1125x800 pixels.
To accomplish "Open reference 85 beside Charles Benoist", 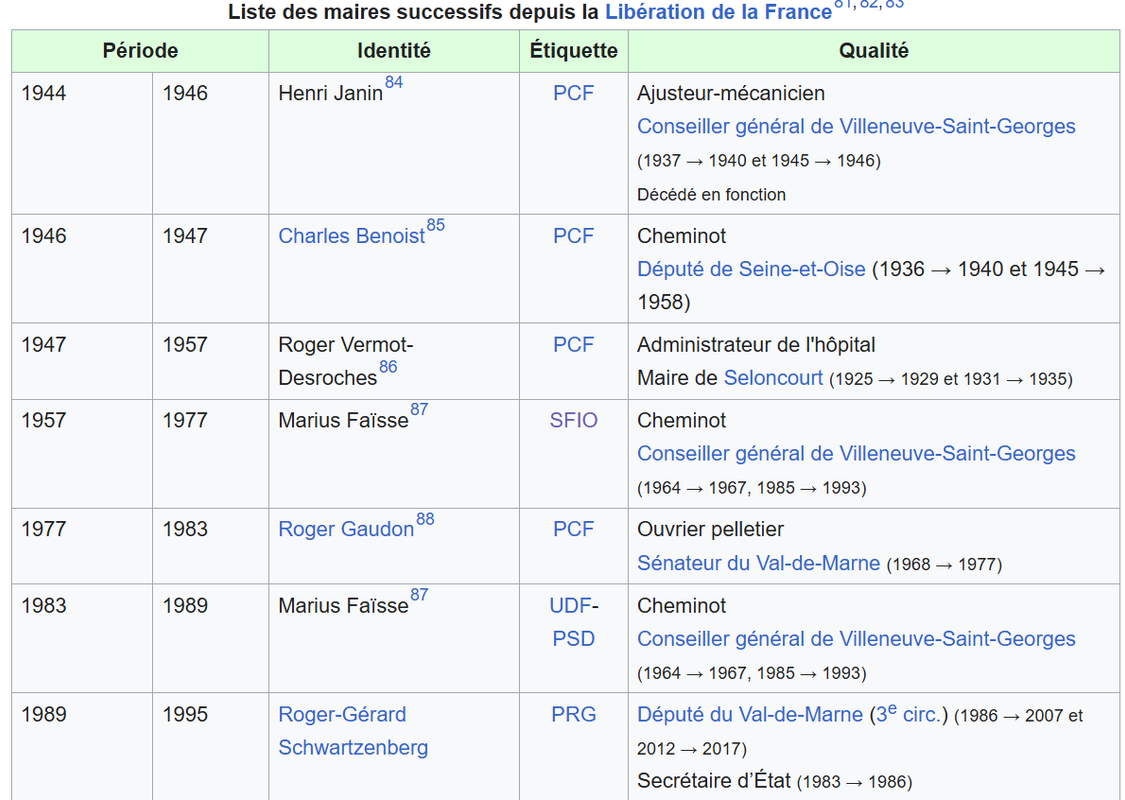I will (436, 225).
